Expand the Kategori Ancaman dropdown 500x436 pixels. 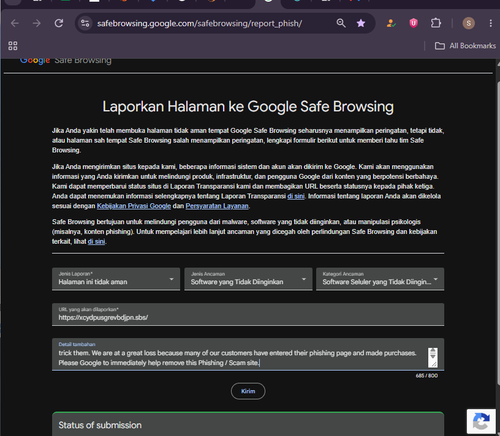380,279
